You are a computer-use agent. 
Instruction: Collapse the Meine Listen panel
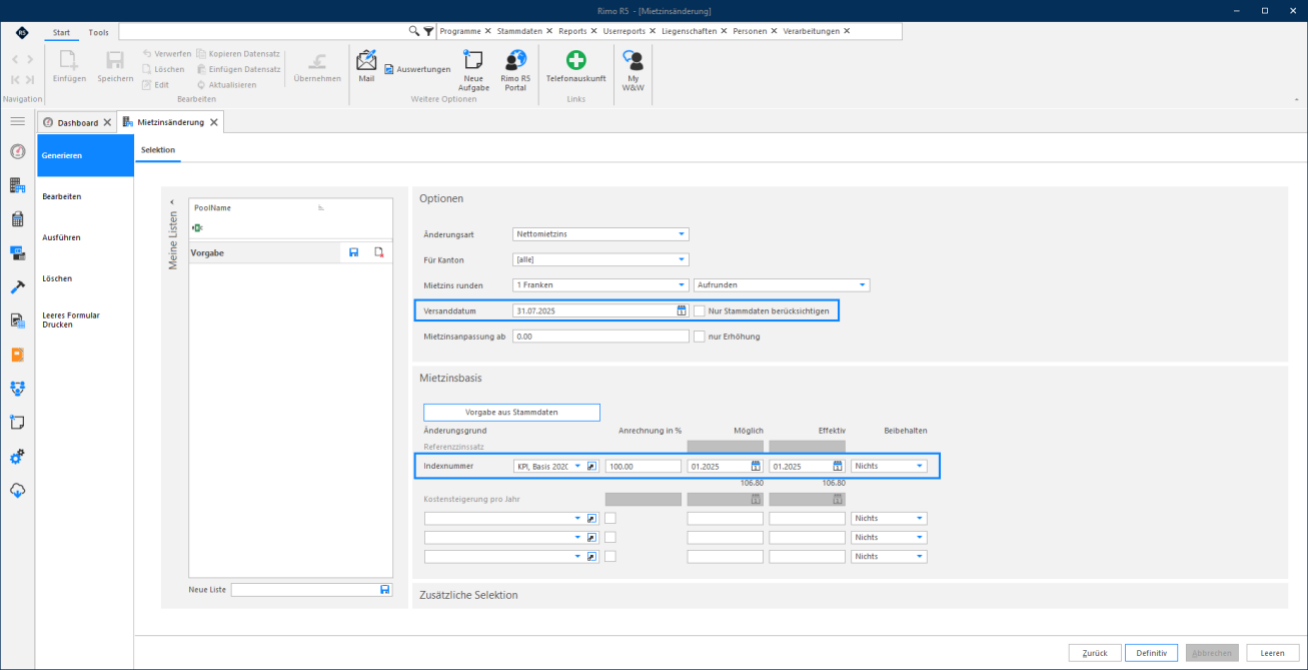coord(172,202)
